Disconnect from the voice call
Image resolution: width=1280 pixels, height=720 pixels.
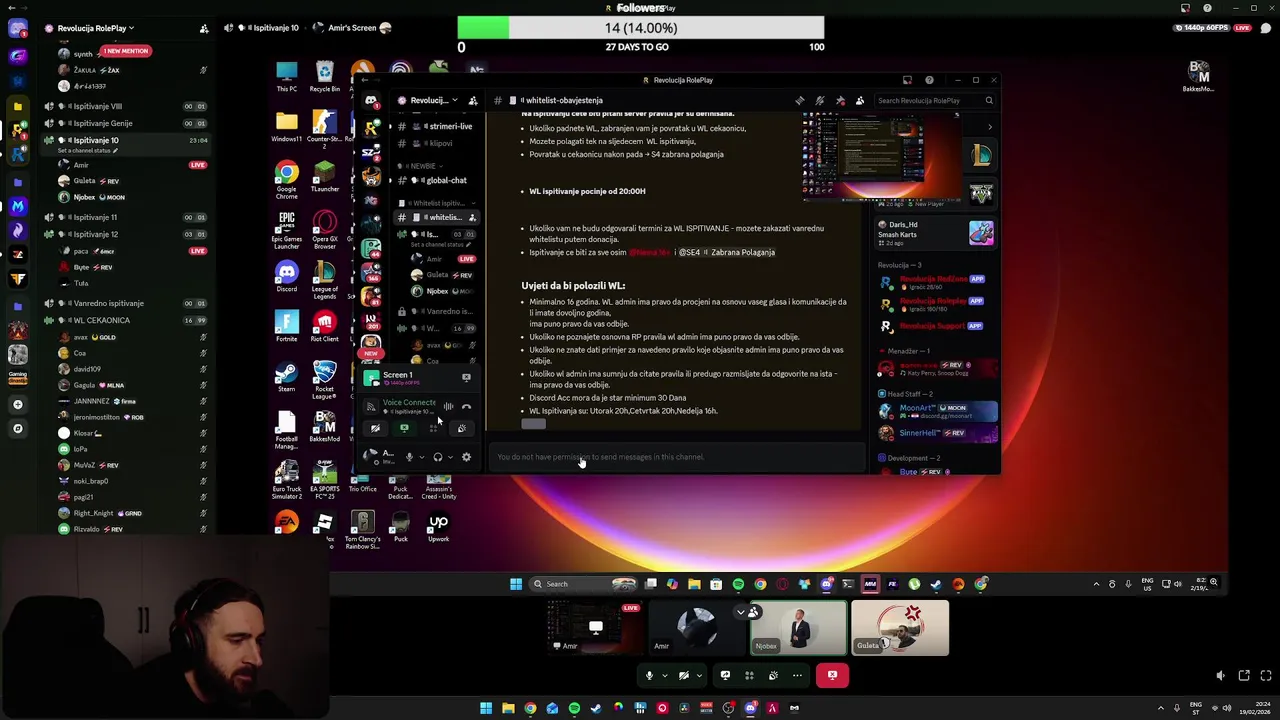[832, 675]
